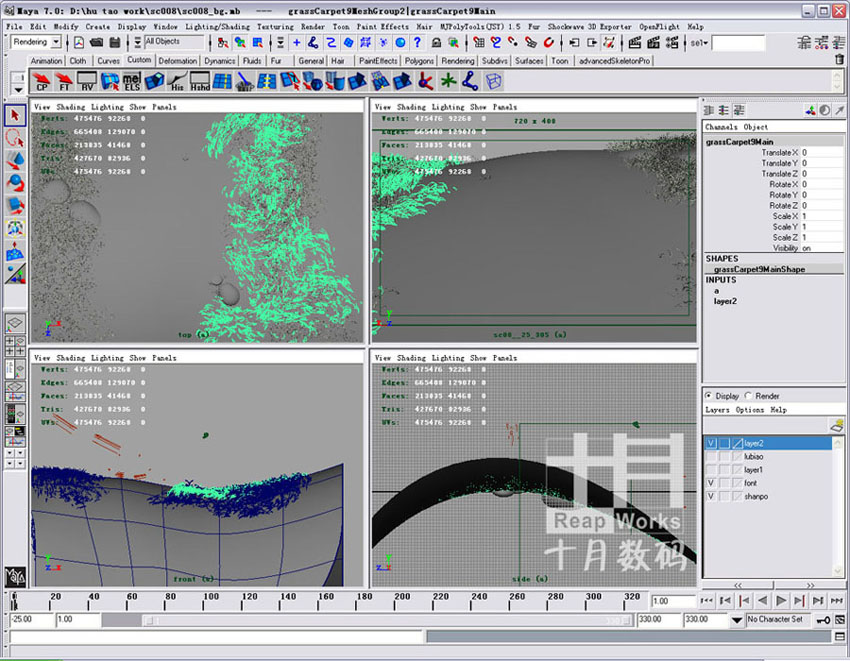Open the character set dropdown arrow
Screen dimensions: 850x661
pyautogui.click(x=737, y=619)
